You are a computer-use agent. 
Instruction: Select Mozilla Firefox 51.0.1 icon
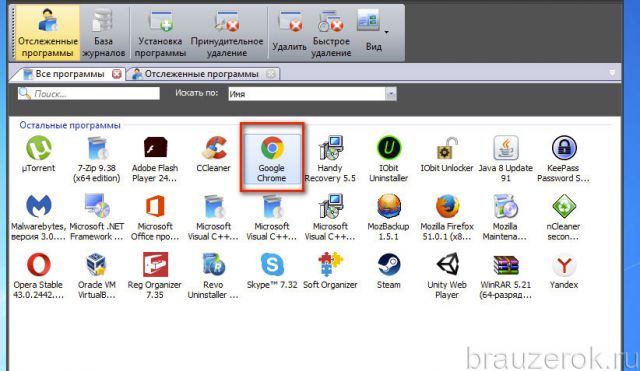click(x=447, y=206)
